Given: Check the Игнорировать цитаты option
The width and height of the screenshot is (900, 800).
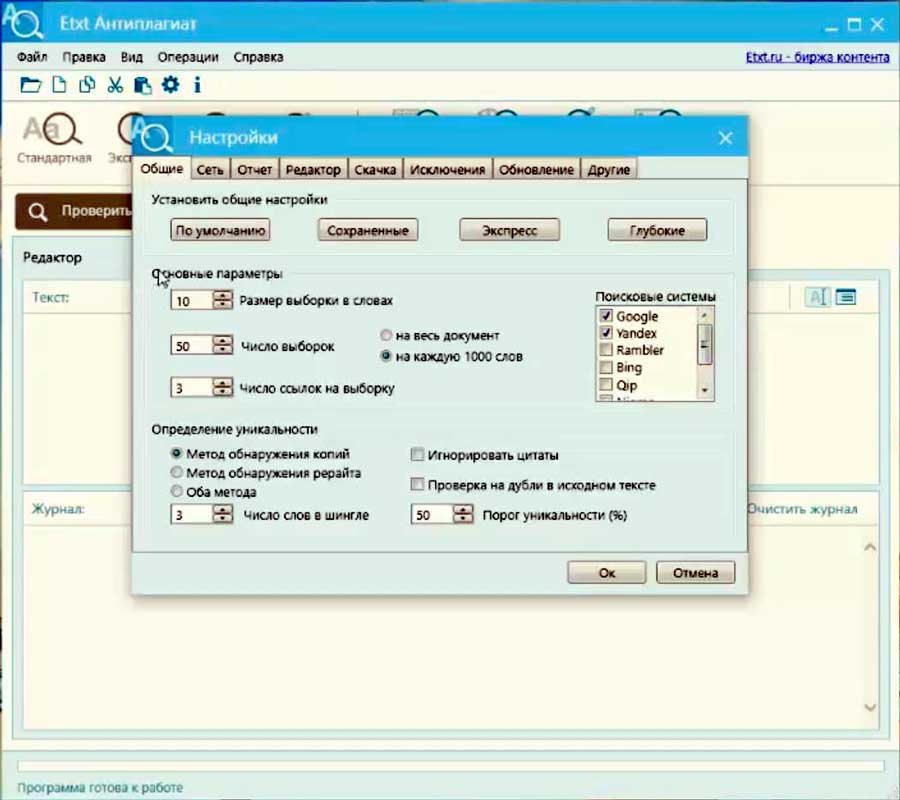Looking at the screenshot, I should [x=417, y=455].
